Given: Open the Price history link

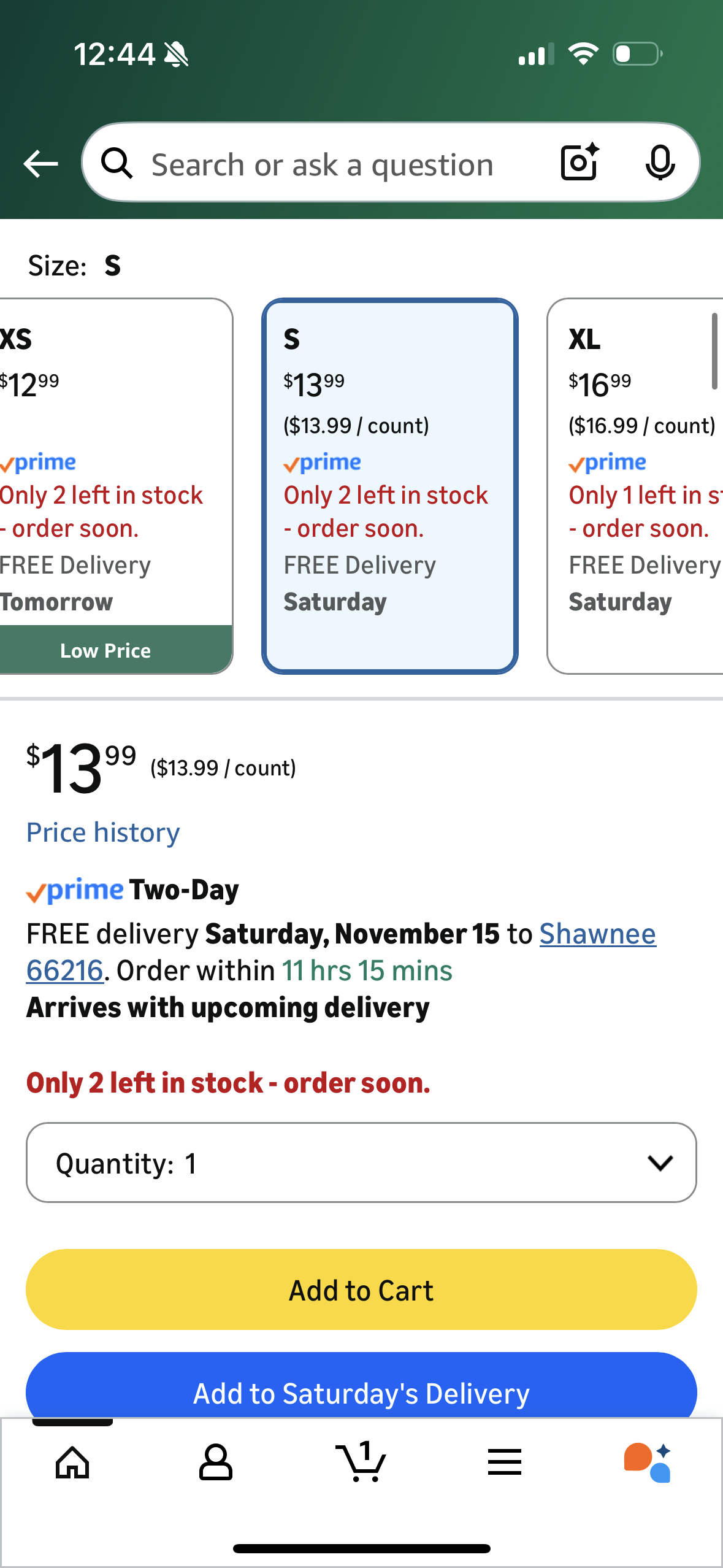Looking at the screenshot, I should click(103, 832).
